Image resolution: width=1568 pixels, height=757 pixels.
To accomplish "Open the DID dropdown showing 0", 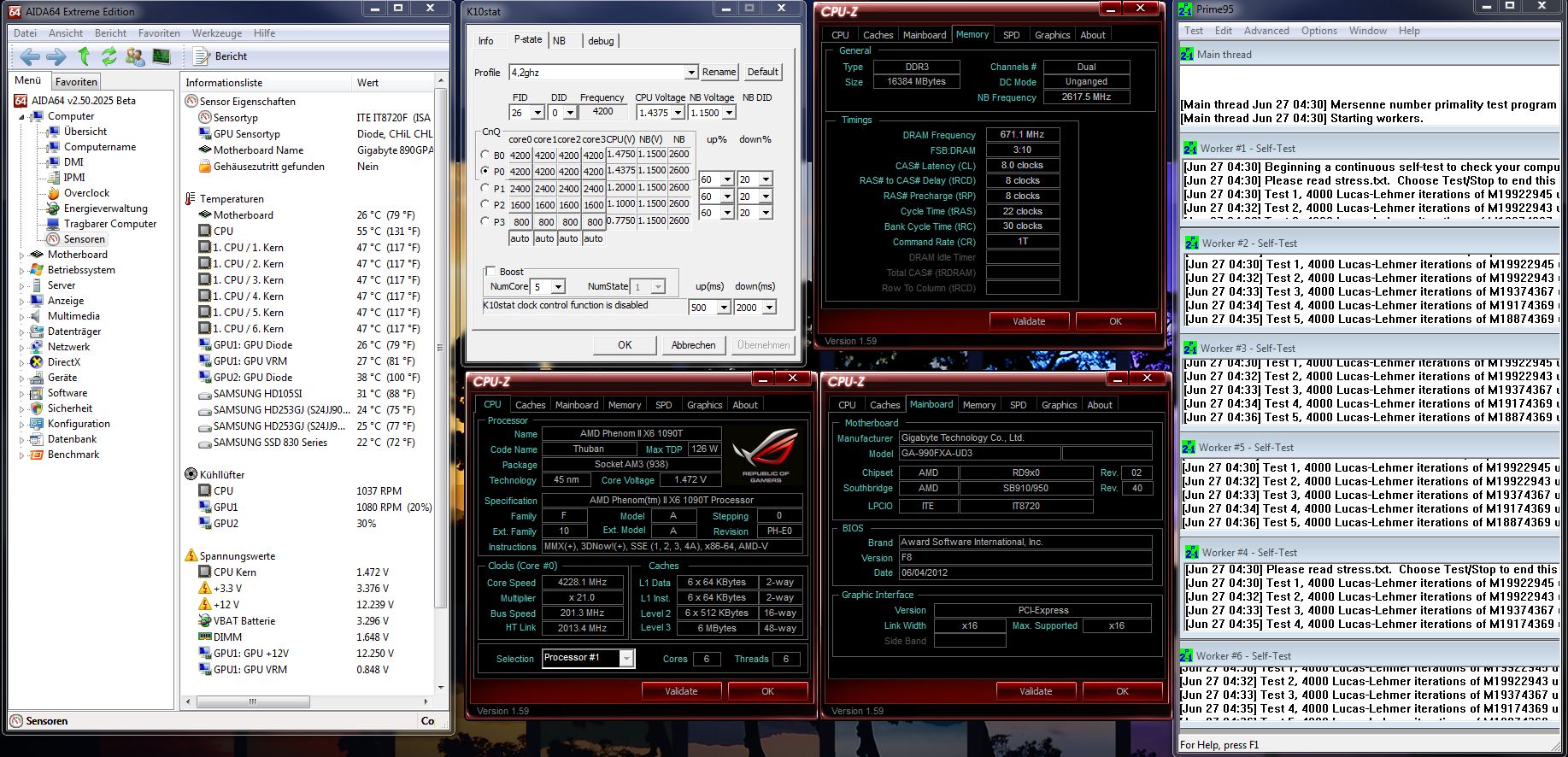I will click(x=570, y=113).
